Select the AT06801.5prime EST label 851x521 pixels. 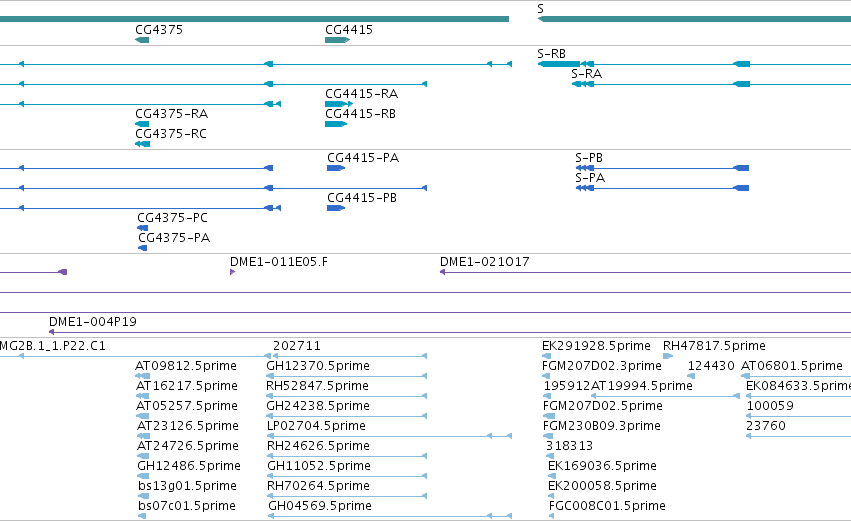792,366
